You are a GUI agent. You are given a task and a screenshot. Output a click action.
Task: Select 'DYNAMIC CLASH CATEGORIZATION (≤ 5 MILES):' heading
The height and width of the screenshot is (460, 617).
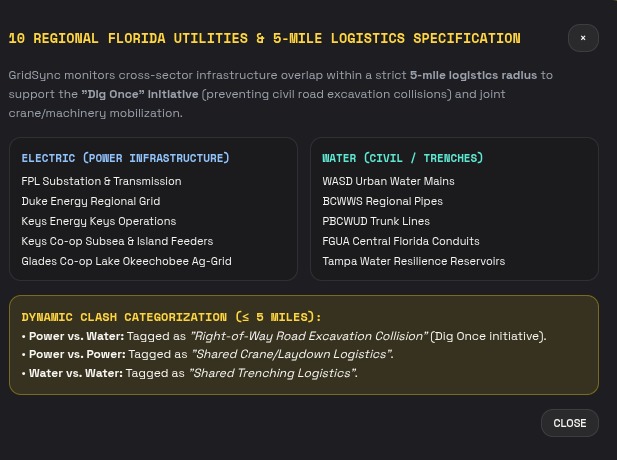(x=172, y=317)
